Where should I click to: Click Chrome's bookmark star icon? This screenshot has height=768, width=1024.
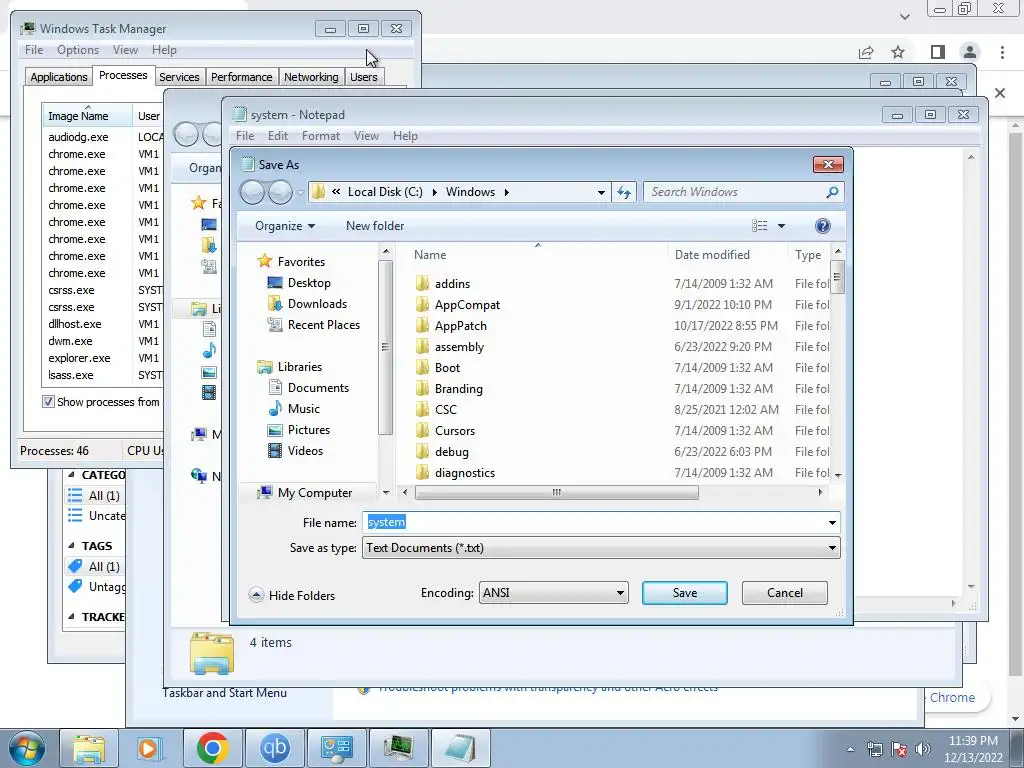click(x=898, y=52)
